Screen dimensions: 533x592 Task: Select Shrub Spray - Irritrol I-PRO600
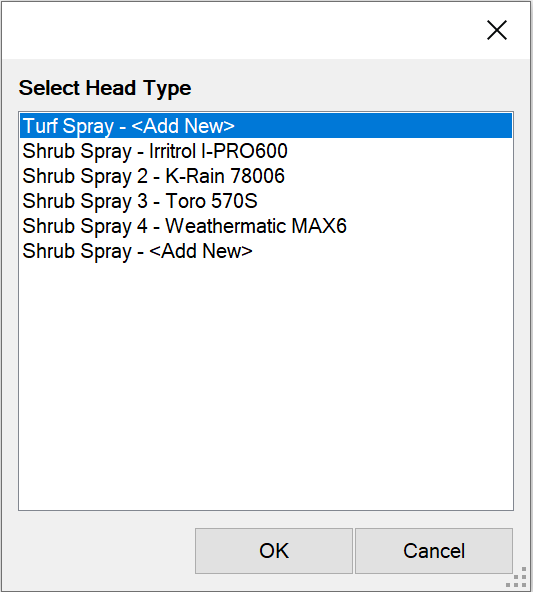(266, 151)
